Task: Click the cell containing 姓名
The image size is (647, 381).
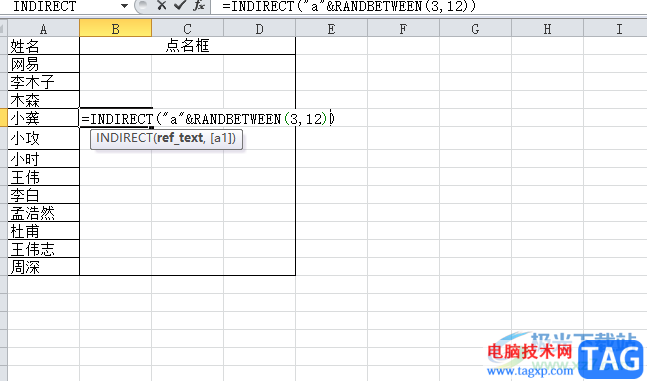Action: click(x=43, y=46)
